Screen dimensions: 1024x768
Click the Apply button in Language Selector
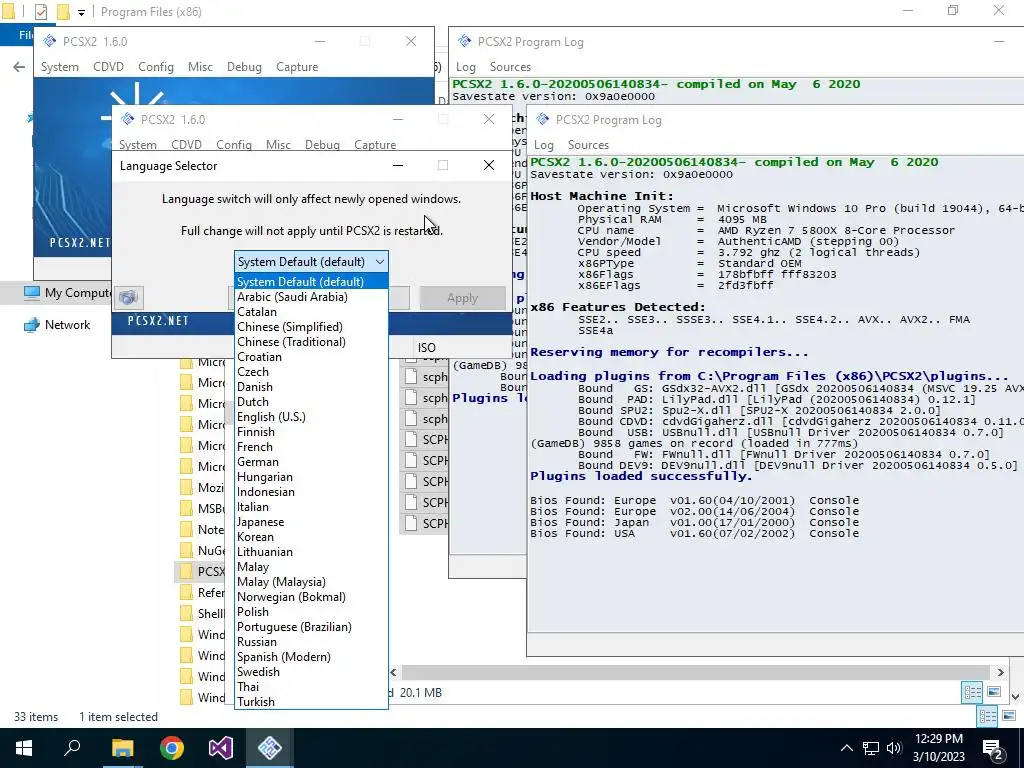(462, 298)
